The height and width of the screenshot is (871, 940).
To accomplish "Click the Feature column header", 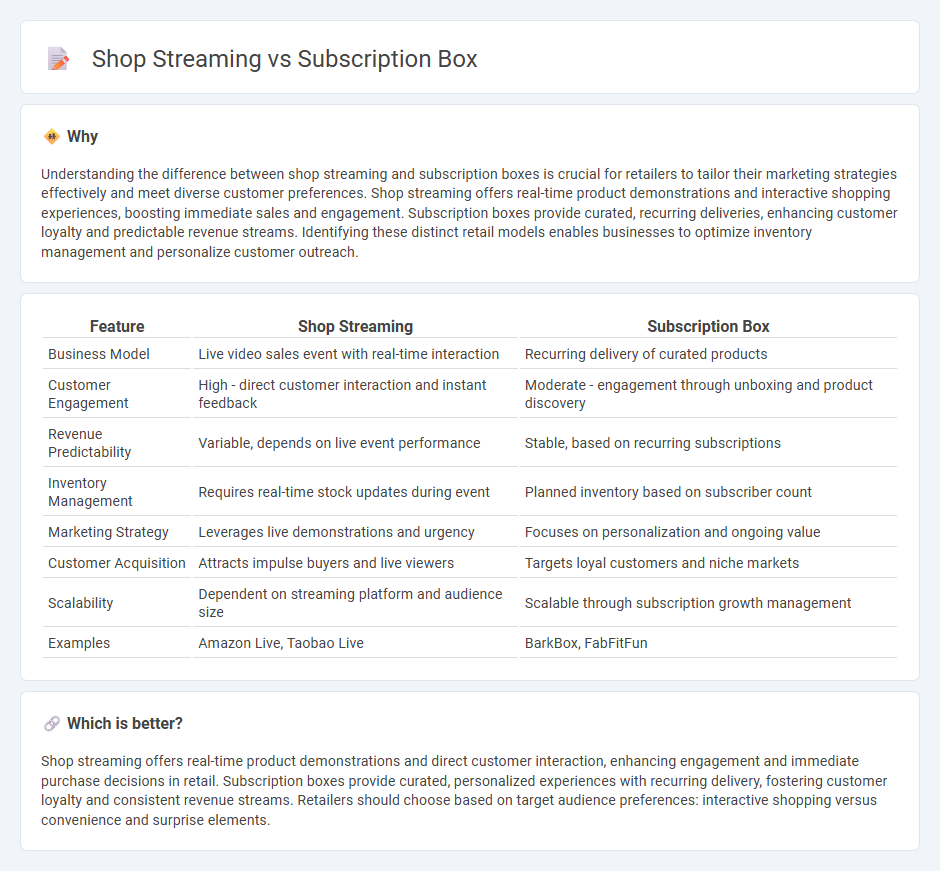I will (117, 326).
